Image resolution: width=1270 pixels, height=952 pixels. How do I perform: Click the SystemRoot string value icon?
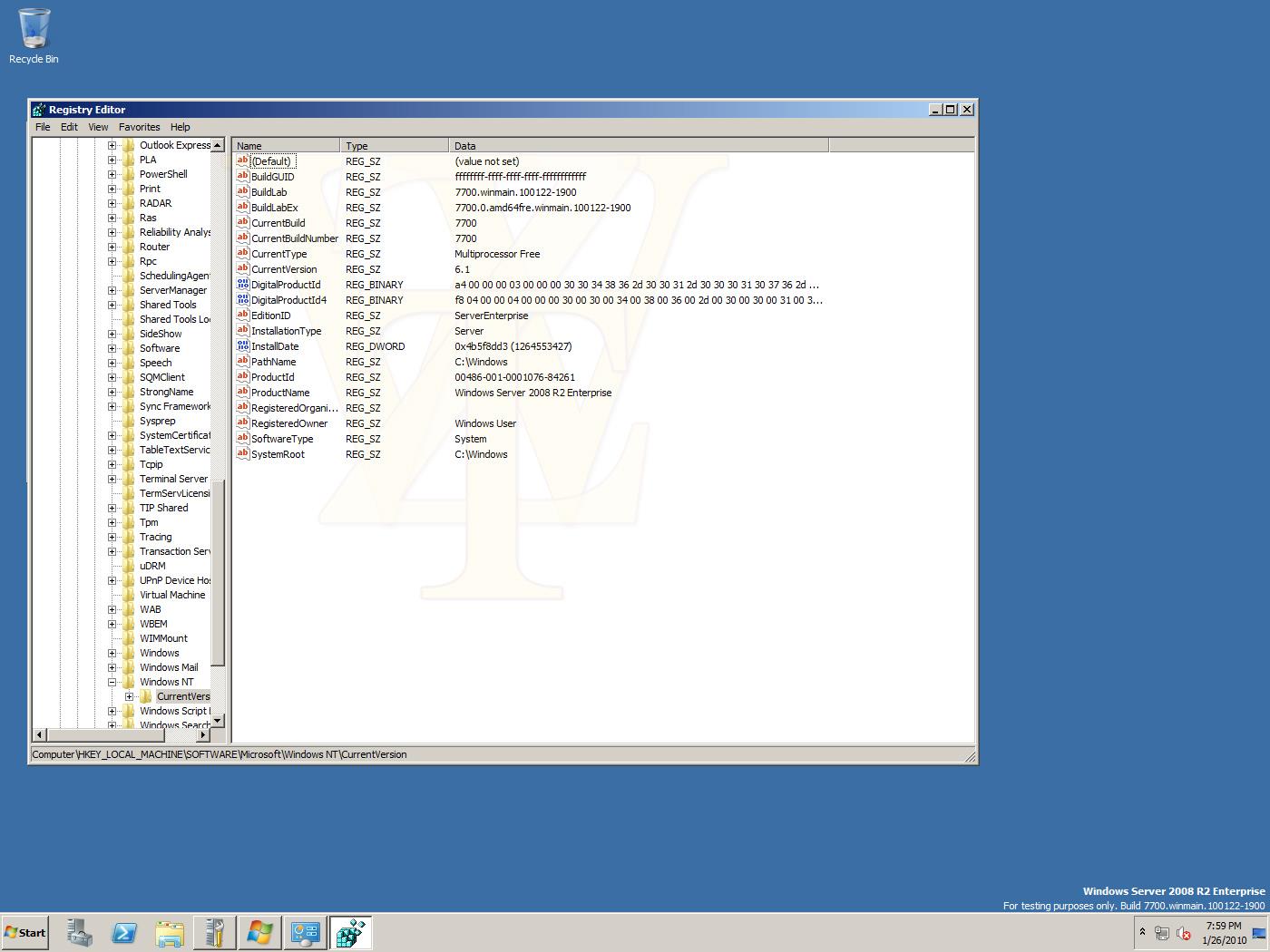[242, 453]
